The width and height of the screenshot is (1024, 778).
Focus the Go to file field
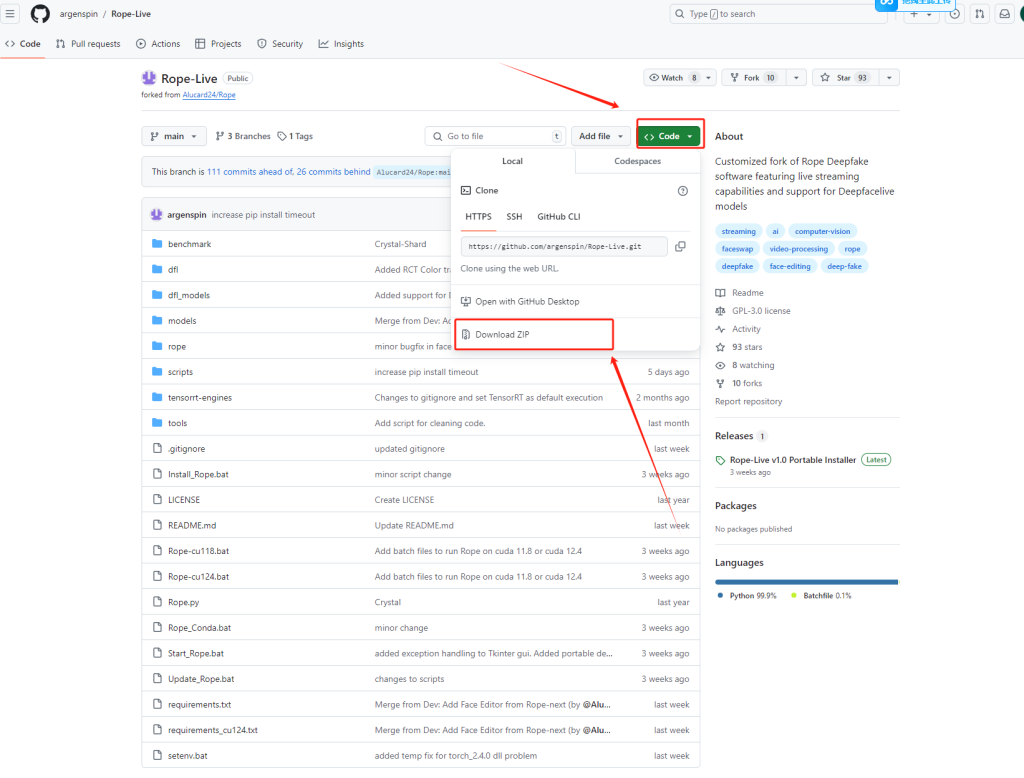tap(494, 136)
